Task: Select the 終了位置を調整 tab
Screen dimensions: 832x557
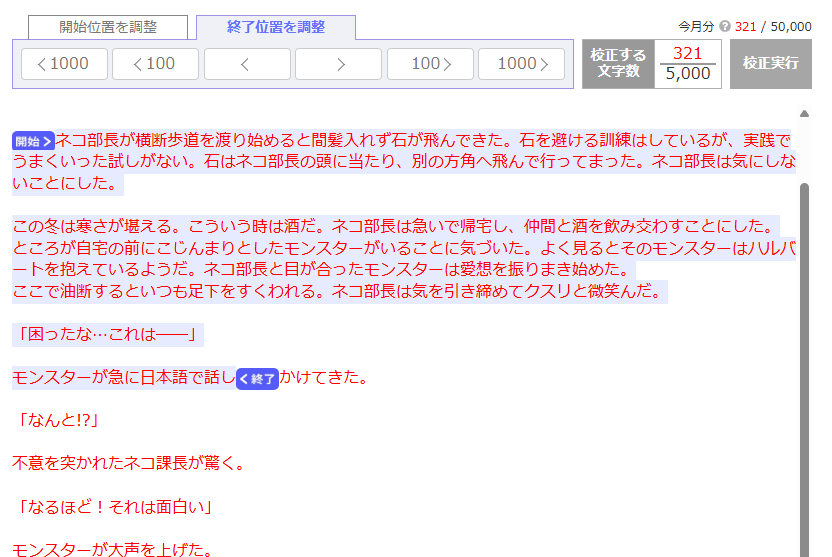Action: point(275,27)
